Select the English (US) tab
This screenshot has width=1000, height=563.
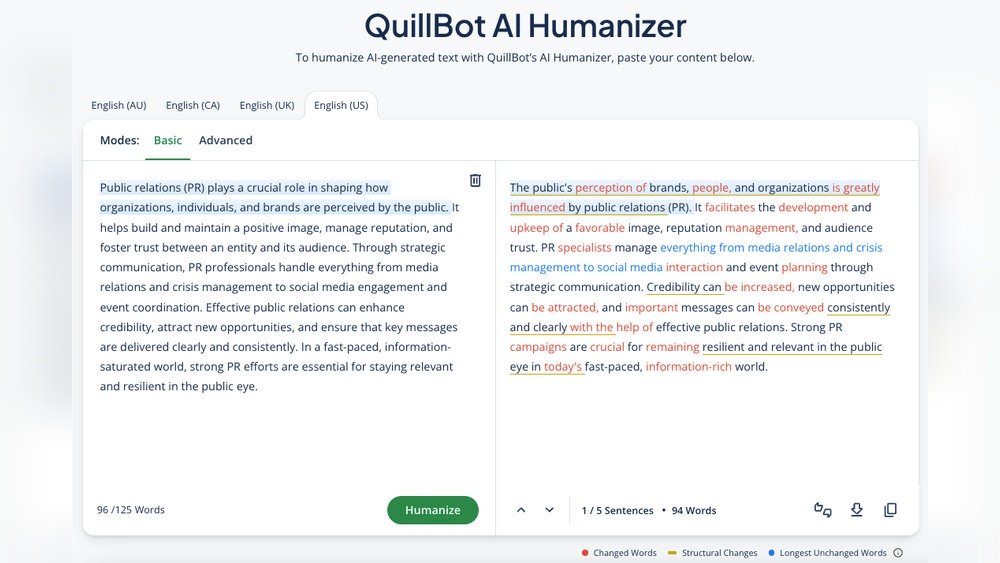click(341, 105)
